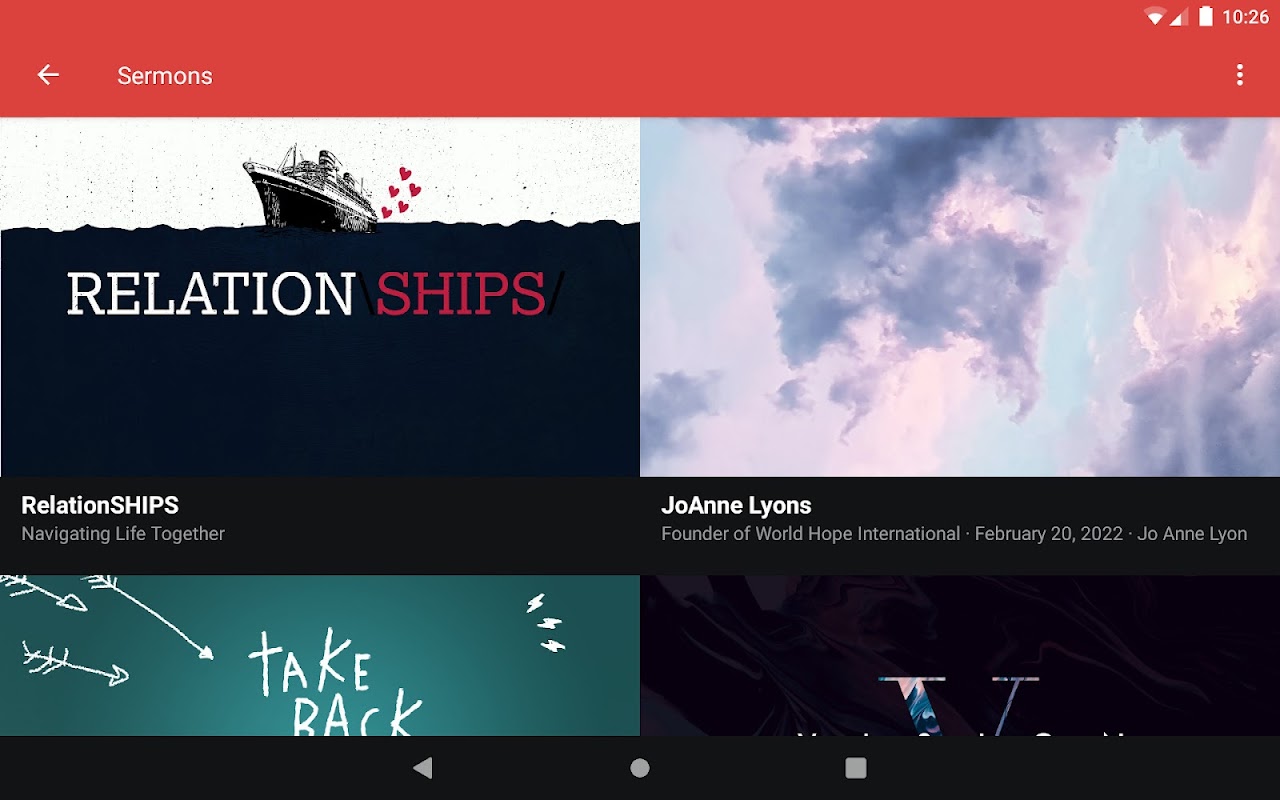Tap the Android back navigation button

pos(423,768)
